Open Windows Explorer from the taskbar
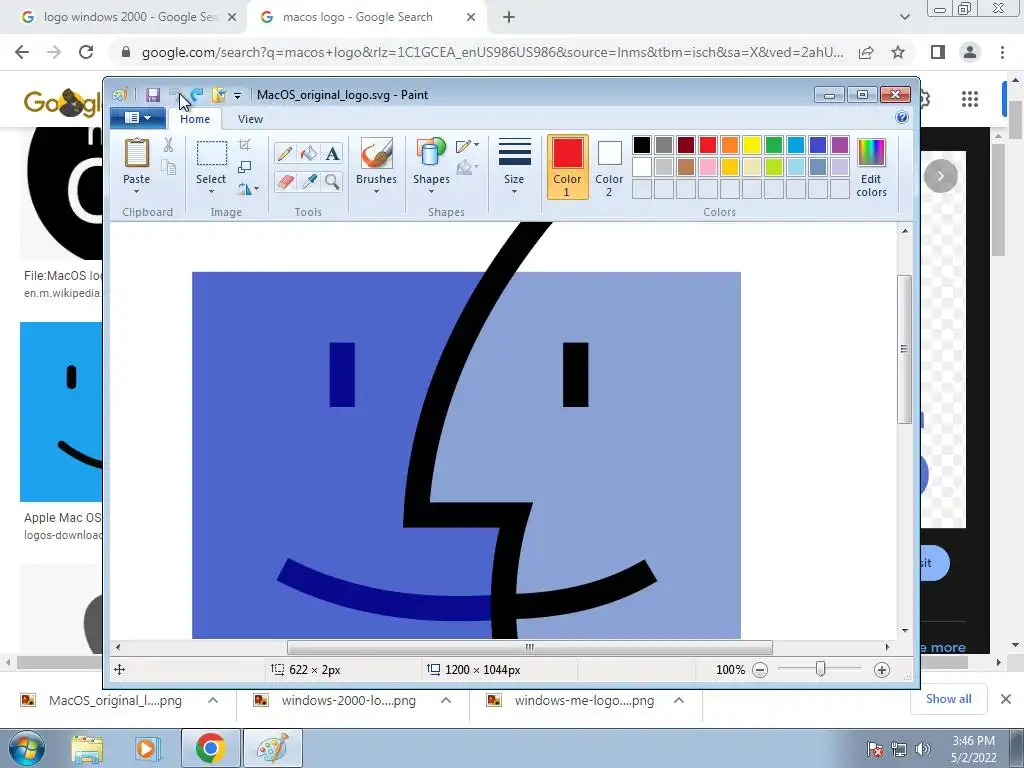Screen dimensions: 1024x768 (87, 748)
